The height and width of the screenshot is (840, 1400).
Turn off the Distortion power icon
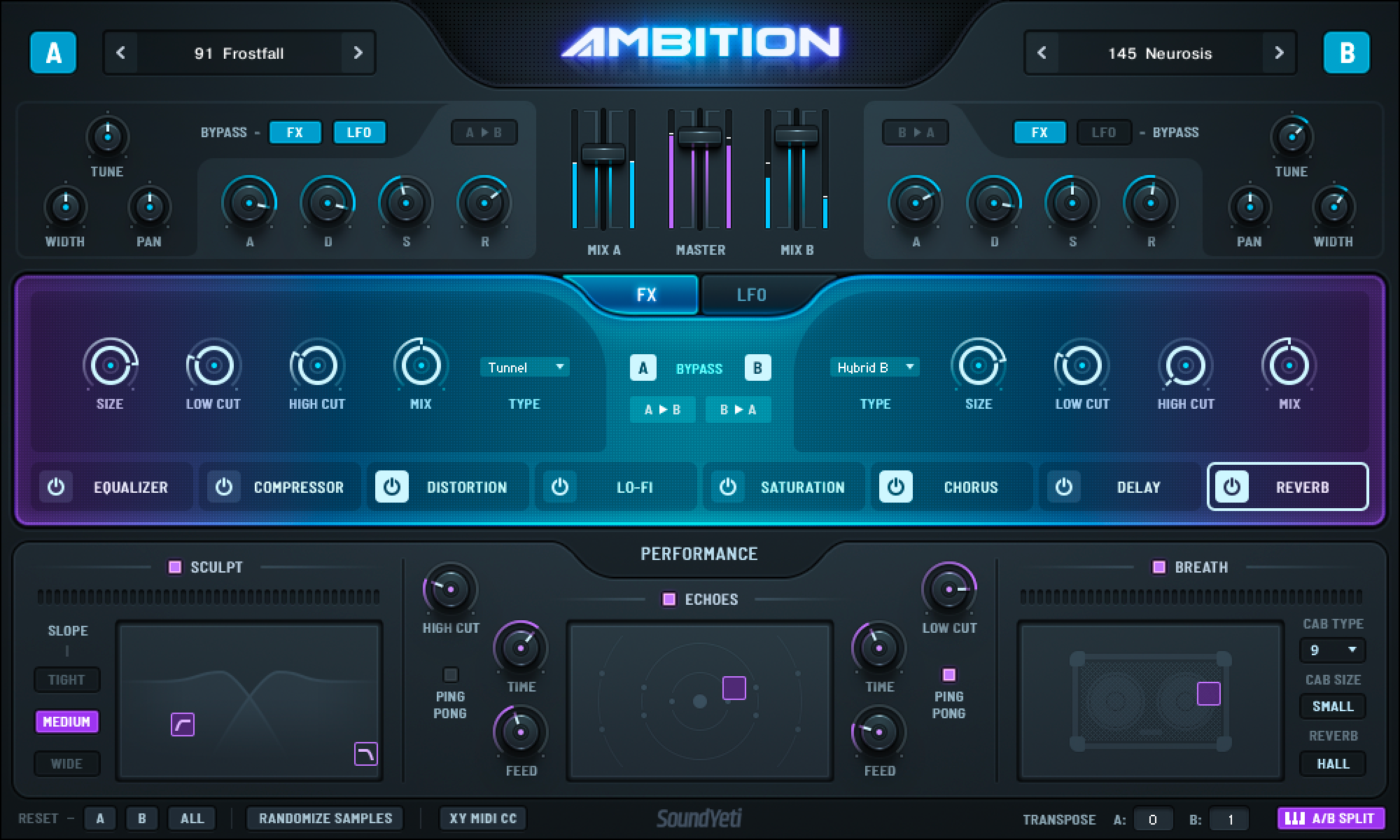392,487
